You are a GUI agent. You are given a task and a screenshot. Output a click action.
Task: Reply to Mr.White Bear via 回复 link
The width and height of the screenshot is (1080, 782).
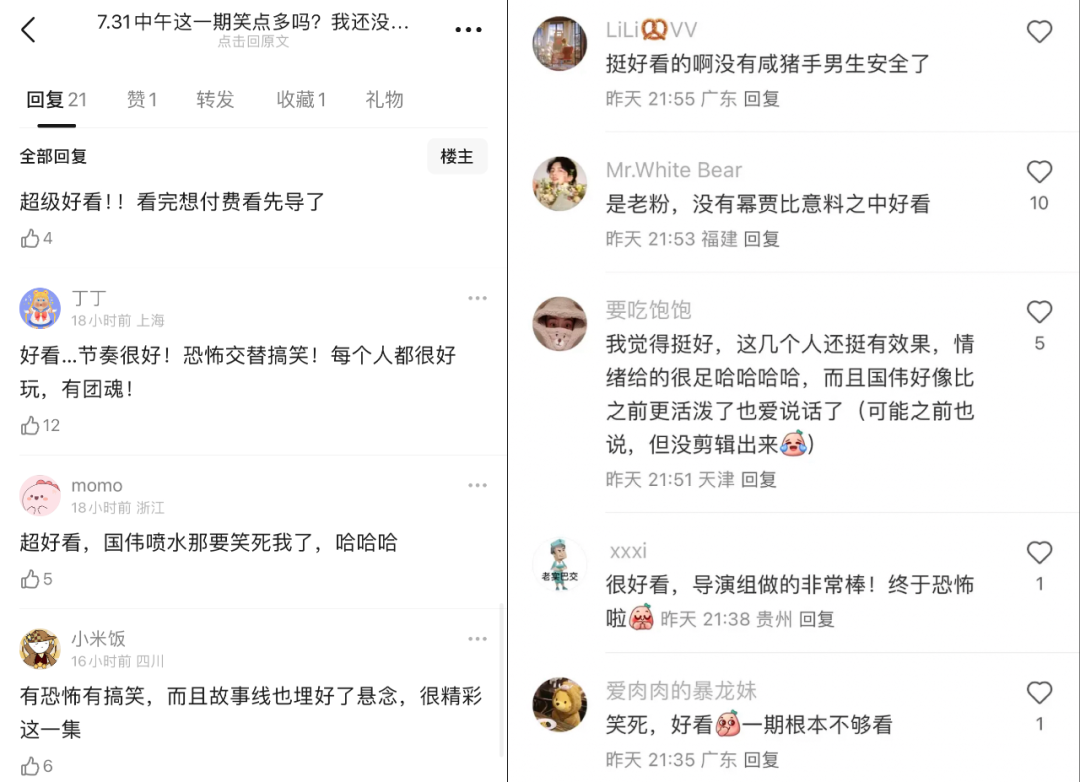[762, 239]
